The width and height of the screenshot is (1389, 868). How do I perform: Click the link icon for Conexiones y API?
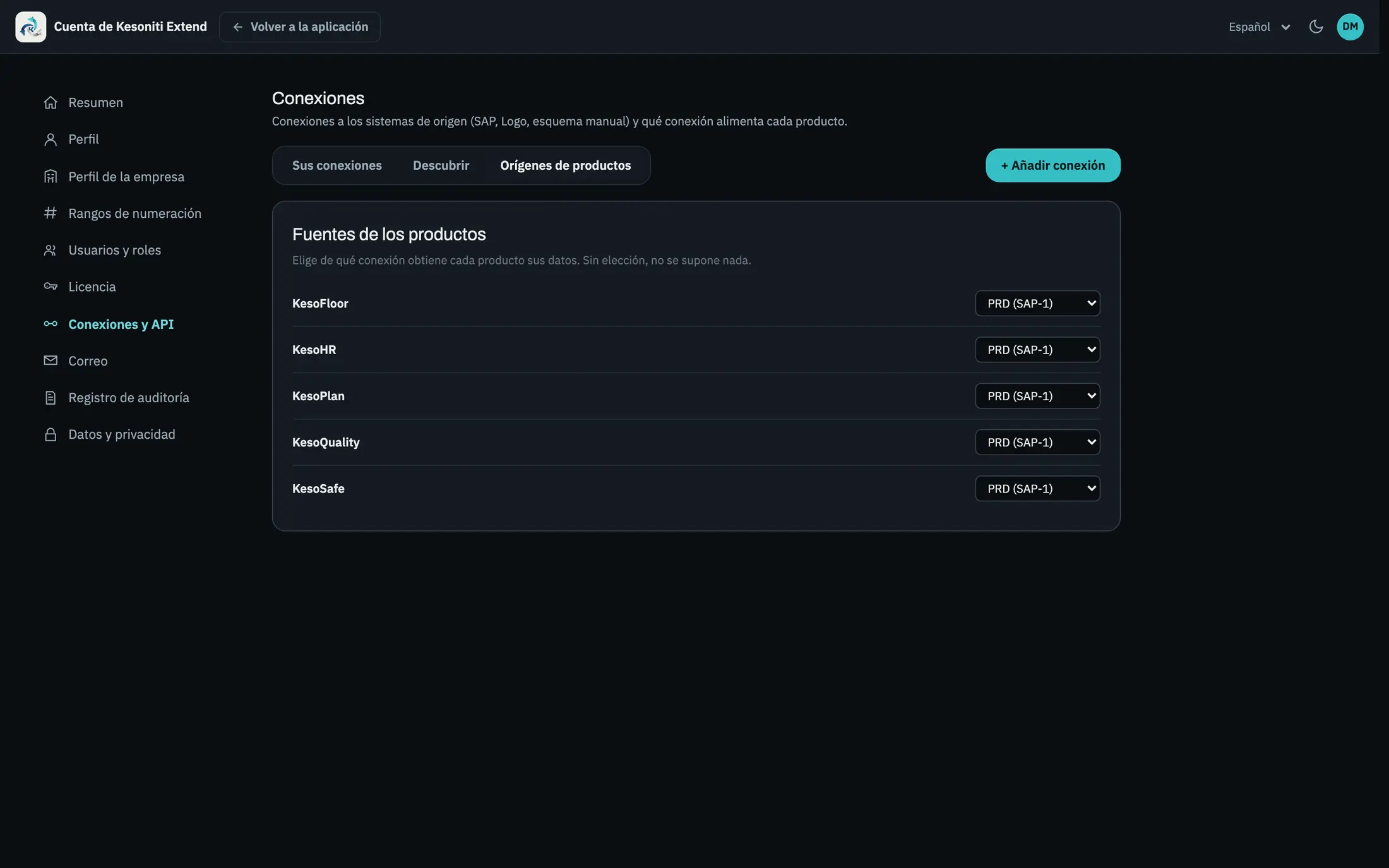coord(51,324)
